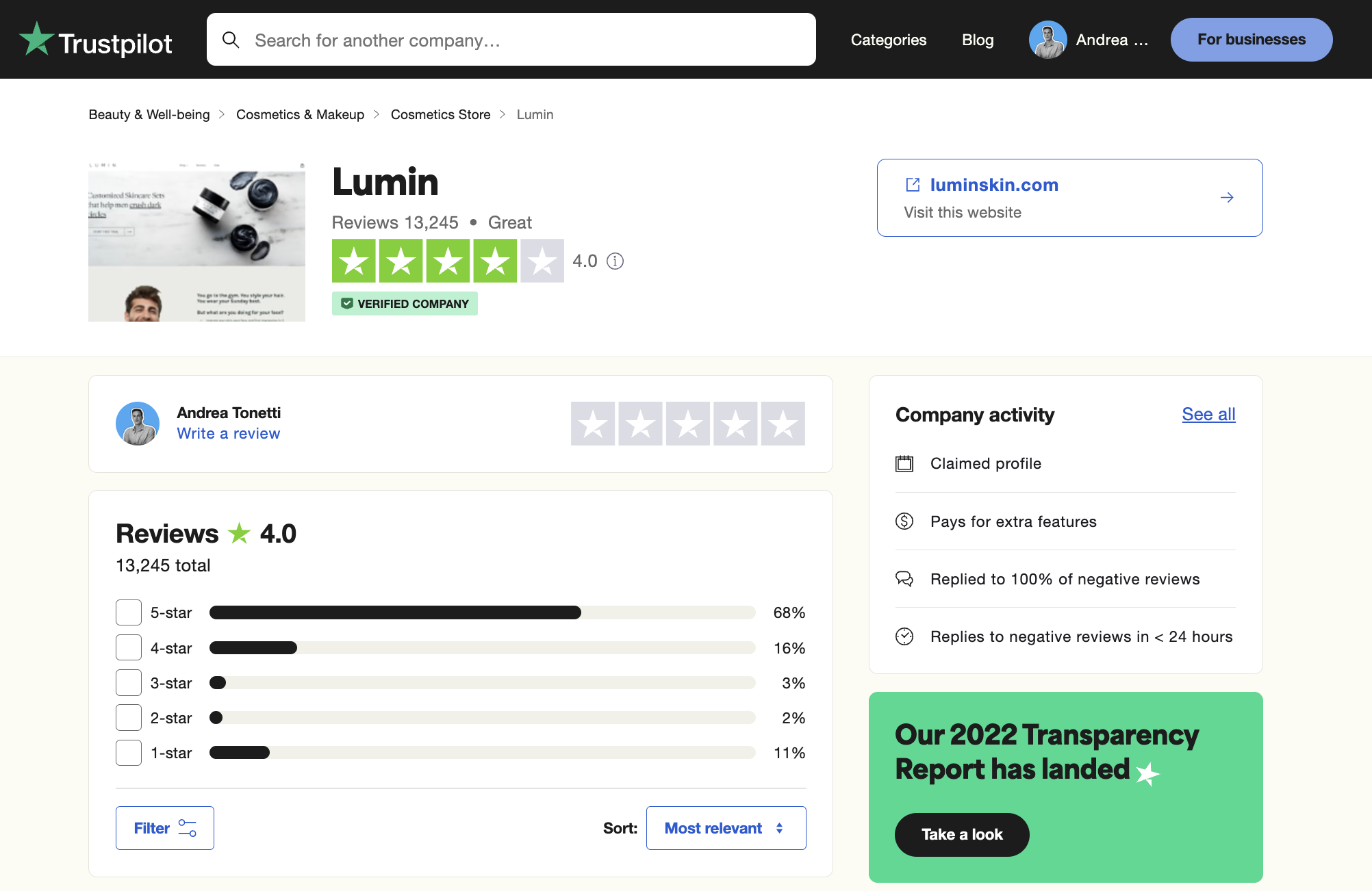The width and height of the screenshot is (1372, 891).
Task: Enable the 1-star filter checkbox
Action: tap(129, 753)
